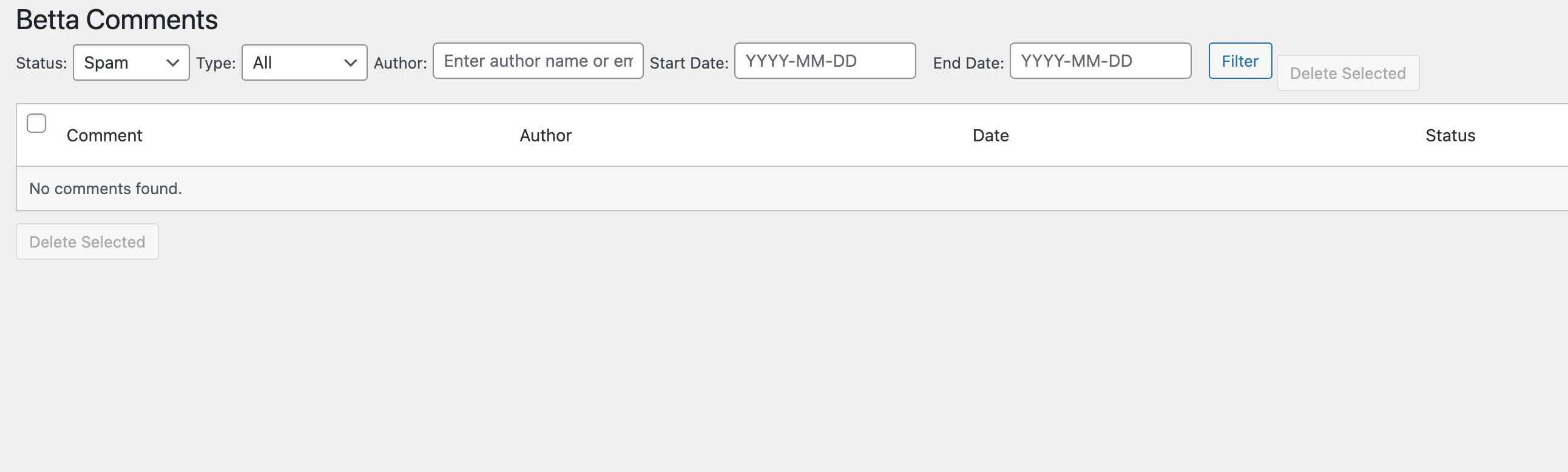Click the Betta Comments page heading
This screenshot has width=1568, height=472.
click(x=117, y=19)
